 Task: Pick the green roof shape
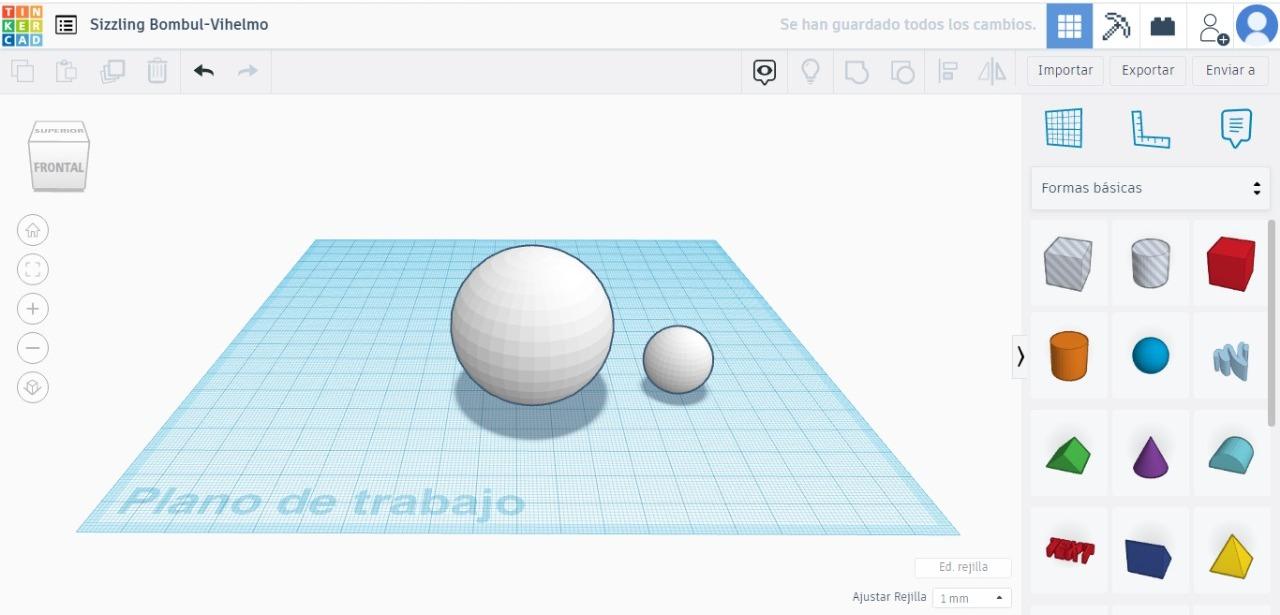click(x=1068, y=454)
